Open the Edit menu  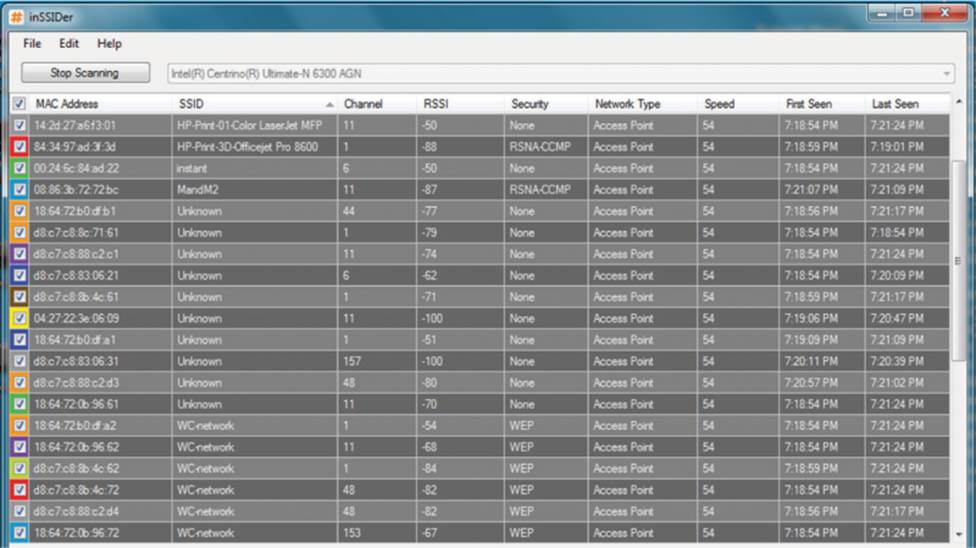tap(69, 44)
